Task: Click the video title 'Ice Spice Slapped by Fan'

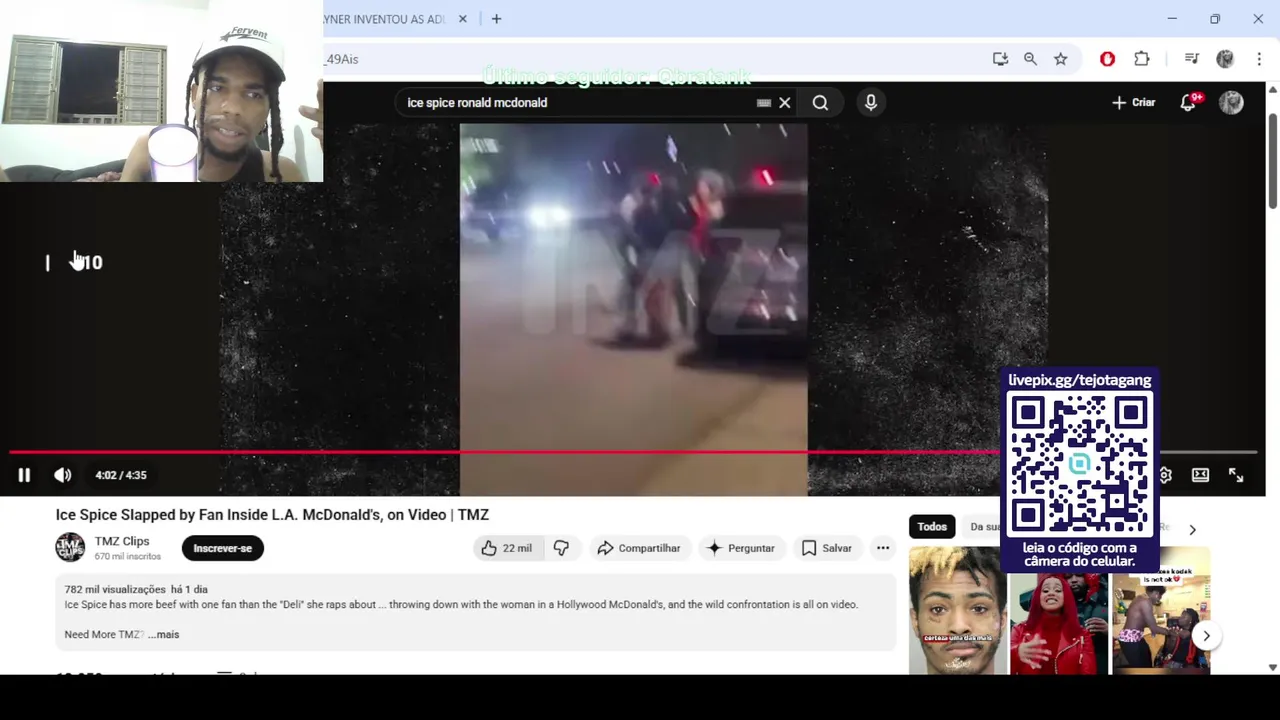Action: pos(272,515)
